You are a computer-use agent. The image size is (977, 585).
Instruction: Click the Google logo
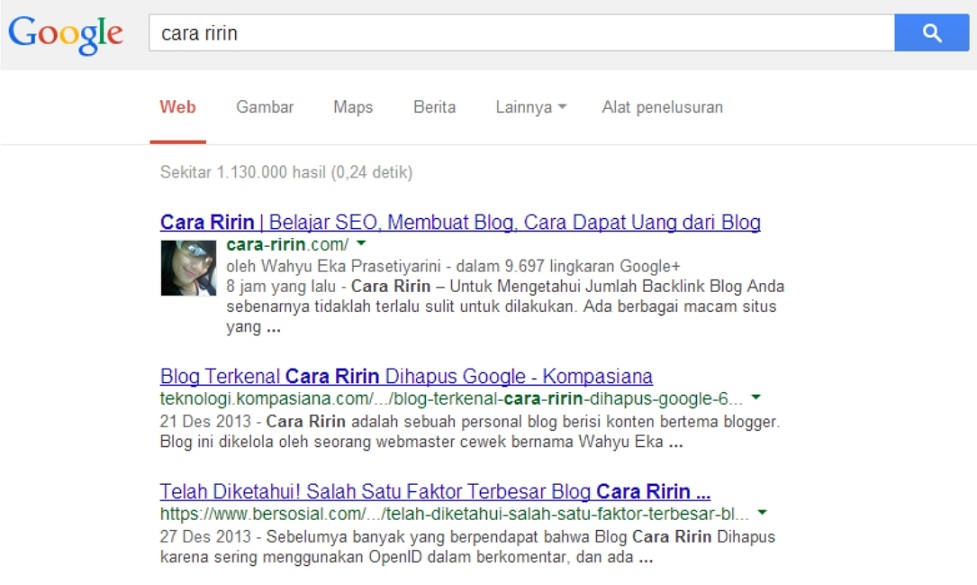(65, 34)
